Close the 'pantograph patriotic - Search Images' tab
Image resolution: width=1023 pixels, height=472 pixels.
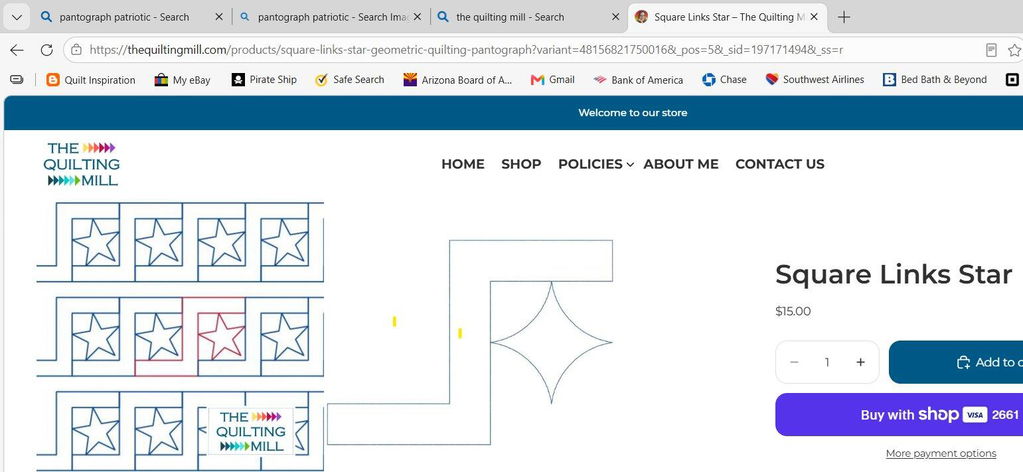[x=418, y=17]
